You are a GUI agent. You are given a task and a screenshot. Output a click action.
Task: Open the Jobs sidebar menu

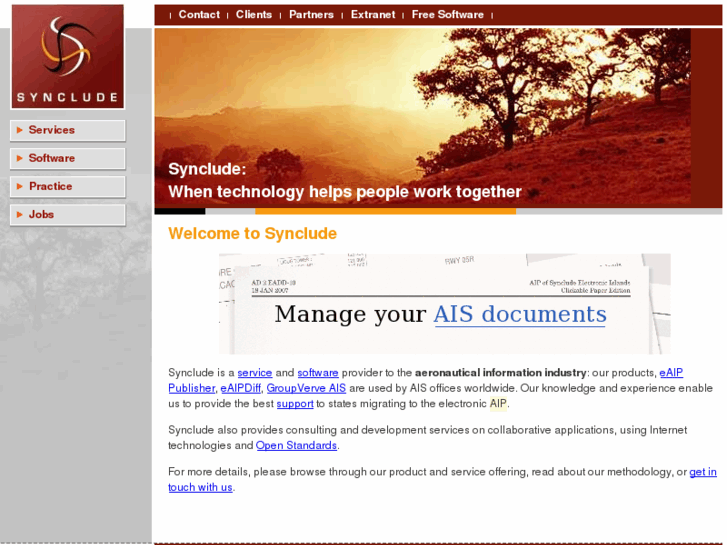click(68, 215)
